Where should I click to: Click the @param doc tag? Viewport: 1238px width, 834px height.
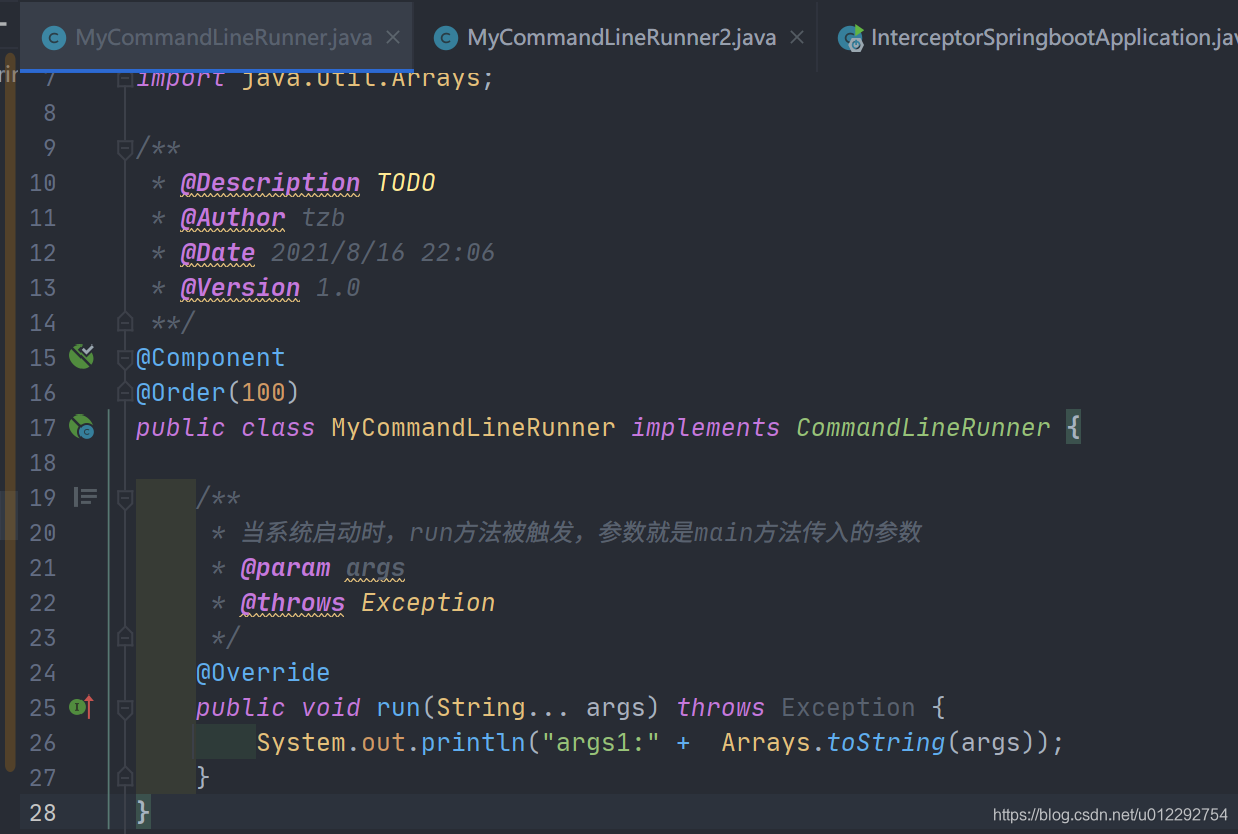[285, 568]
